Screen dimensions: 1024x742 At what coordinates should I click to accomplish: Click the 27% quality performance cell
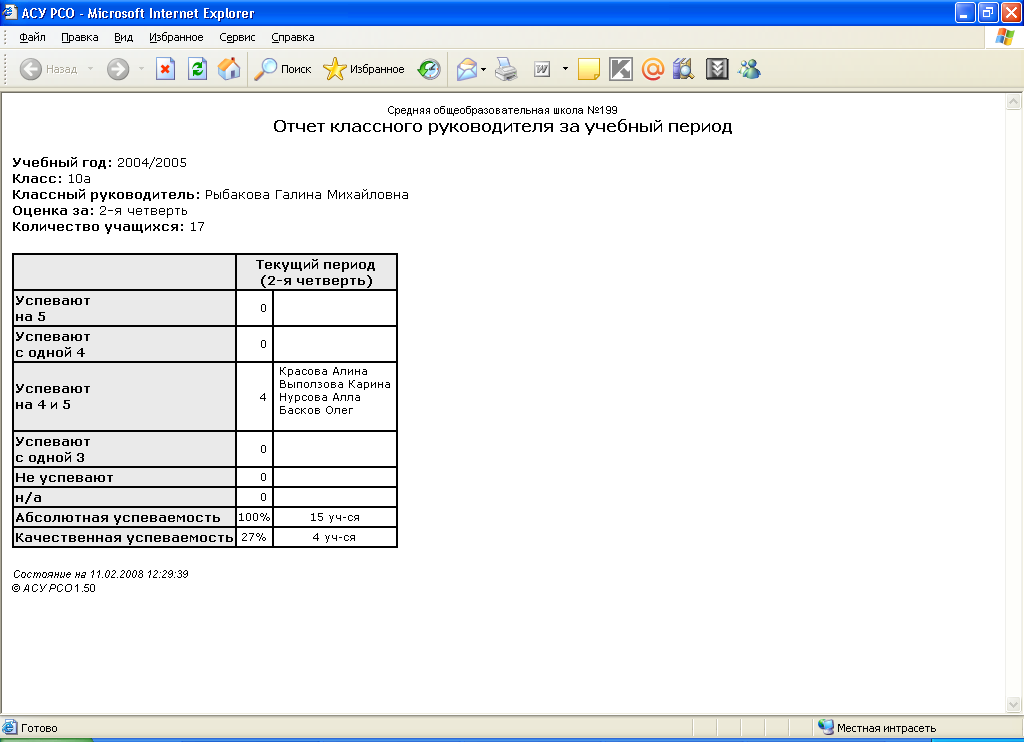point(254,538)
